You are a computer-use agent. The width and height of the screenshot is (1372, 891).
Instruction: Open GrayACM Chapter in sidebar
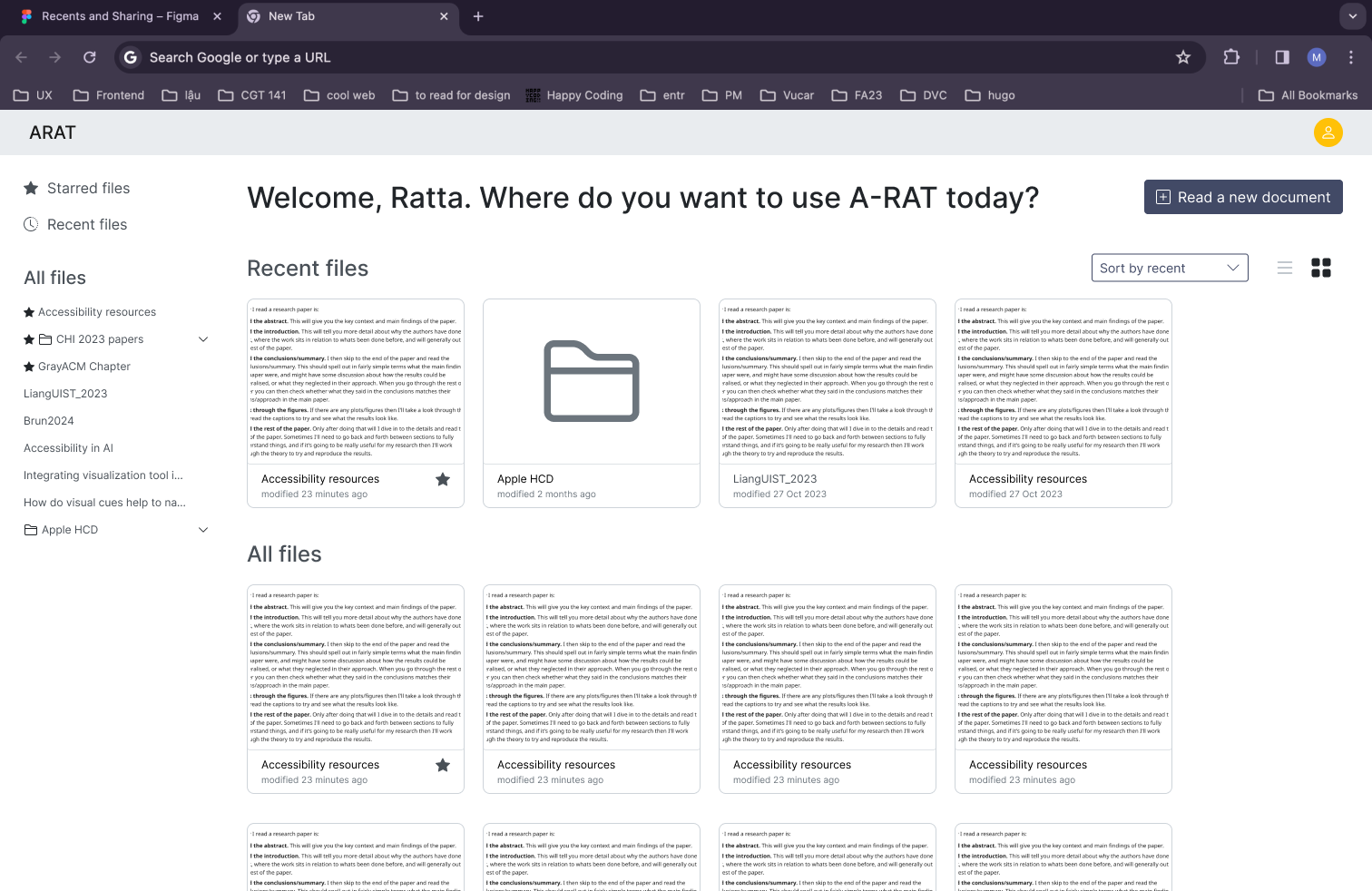point(84,367)
